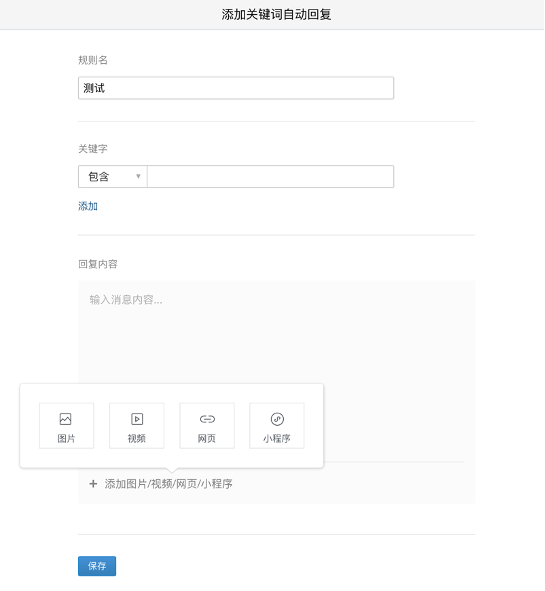Screen dimensions: 545x591
Task: Click the plus icon before 添加图片
Action: tap(93, 484)
